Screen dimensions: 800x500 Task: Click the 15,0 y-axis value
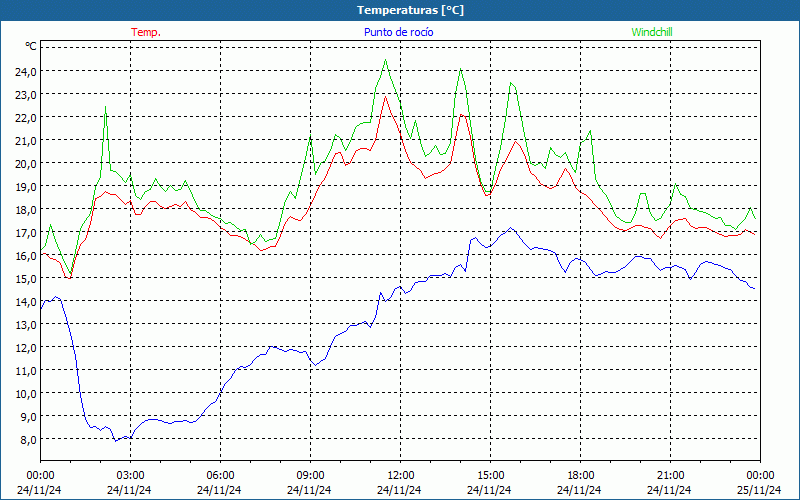tap(26, 279)
